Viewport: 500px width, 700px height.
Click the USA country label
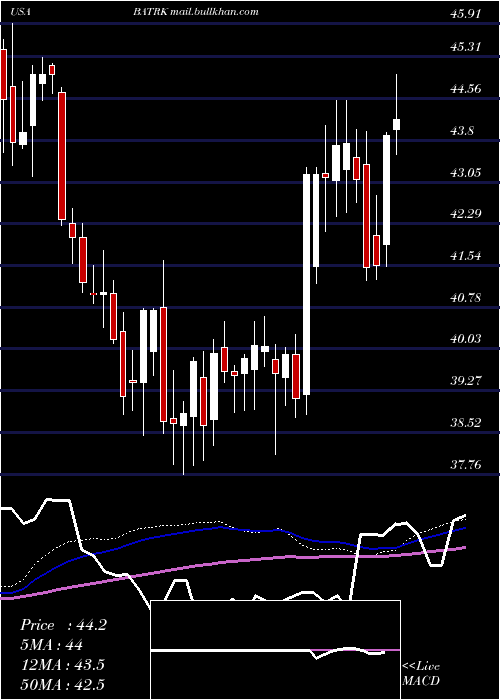(x=21, y=12)
